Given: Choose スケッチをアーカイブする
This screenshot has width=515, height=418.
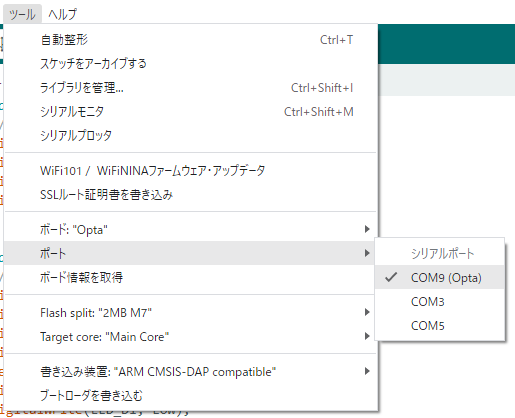Looking at the screenshot, I should point(191,64).
